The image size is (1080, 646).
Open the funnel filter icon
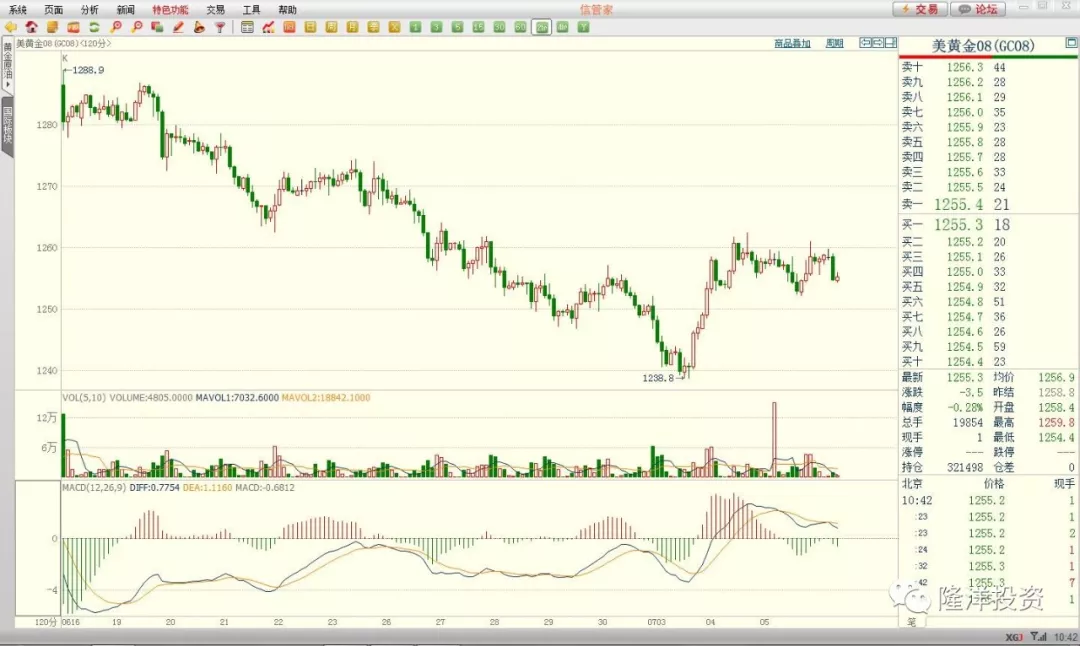tap(220, 27)
